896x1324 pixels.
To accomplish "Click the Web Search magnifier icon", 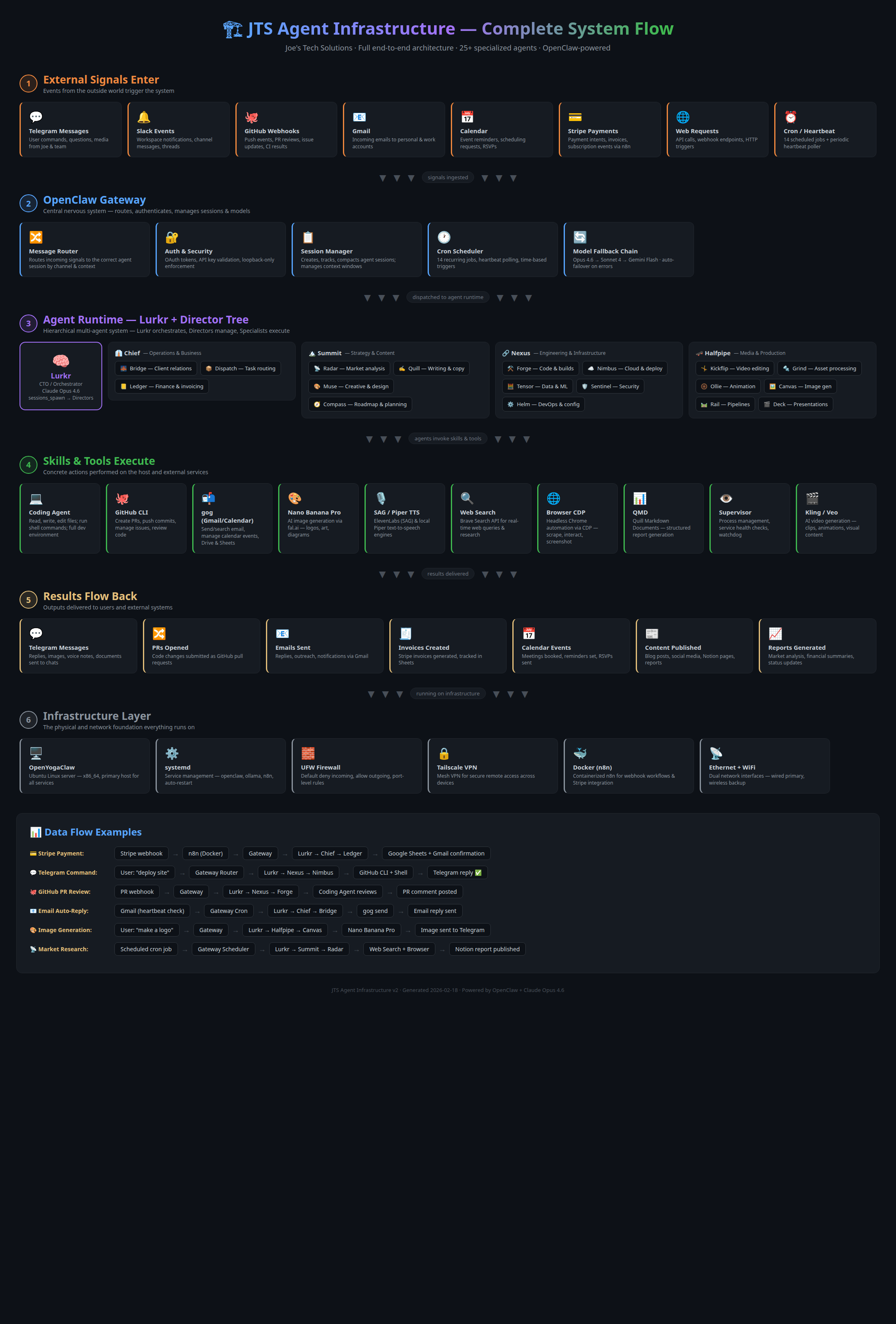I will point(466,498).
